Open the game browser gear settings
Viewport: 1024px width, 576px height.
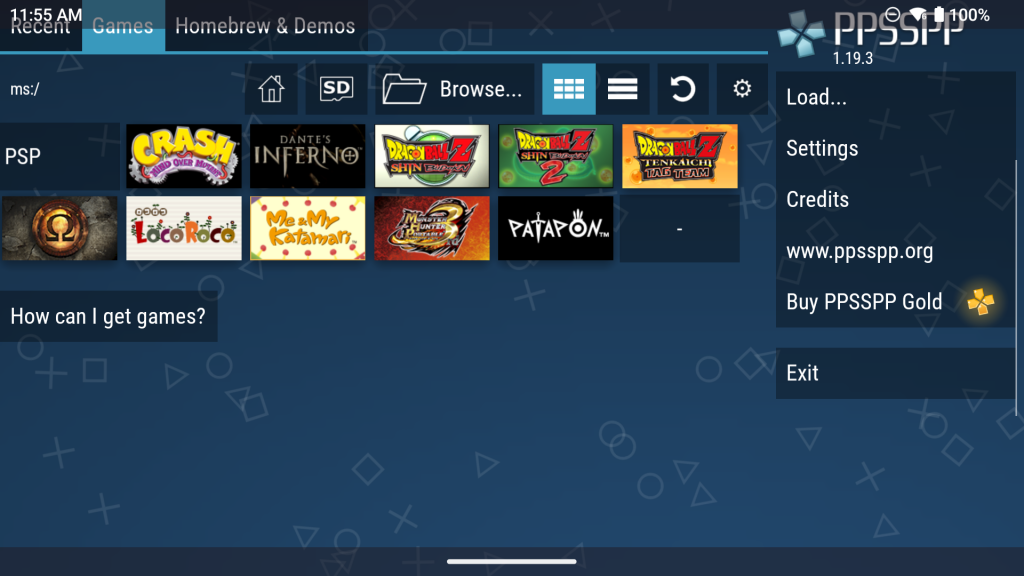742,89
